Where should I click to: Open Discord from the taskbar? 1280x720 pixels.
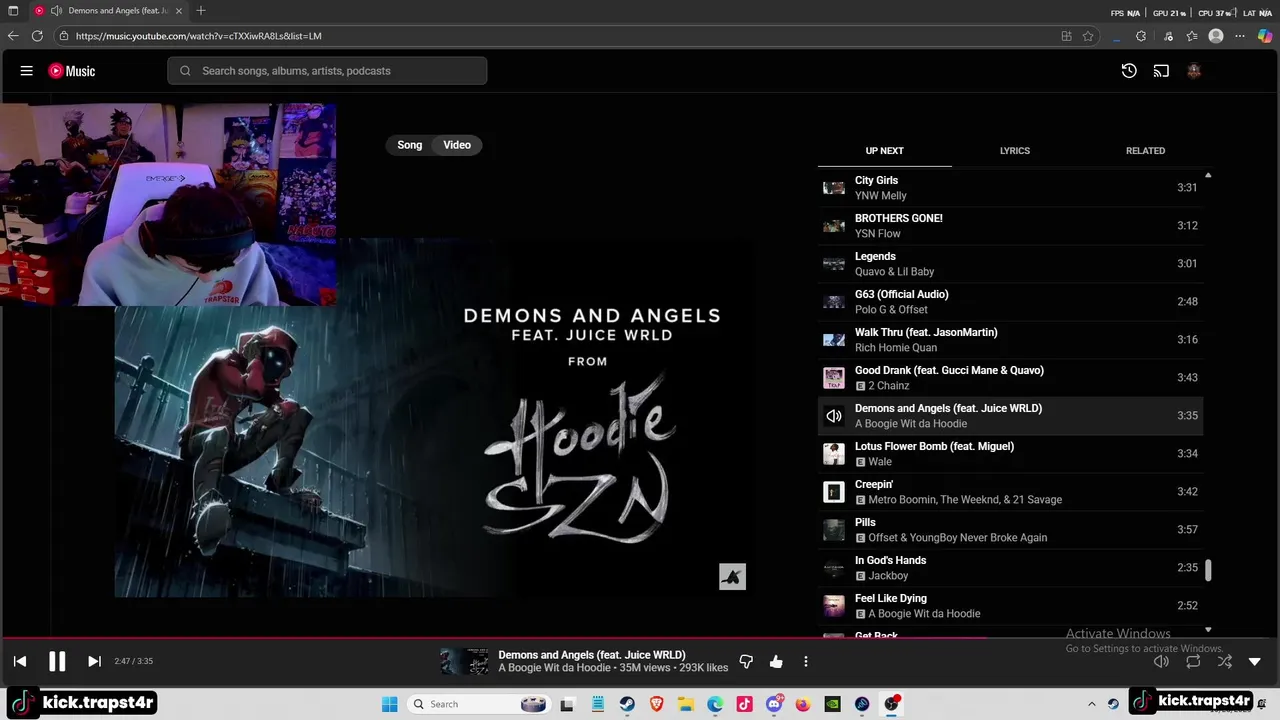tap(774, 704)
